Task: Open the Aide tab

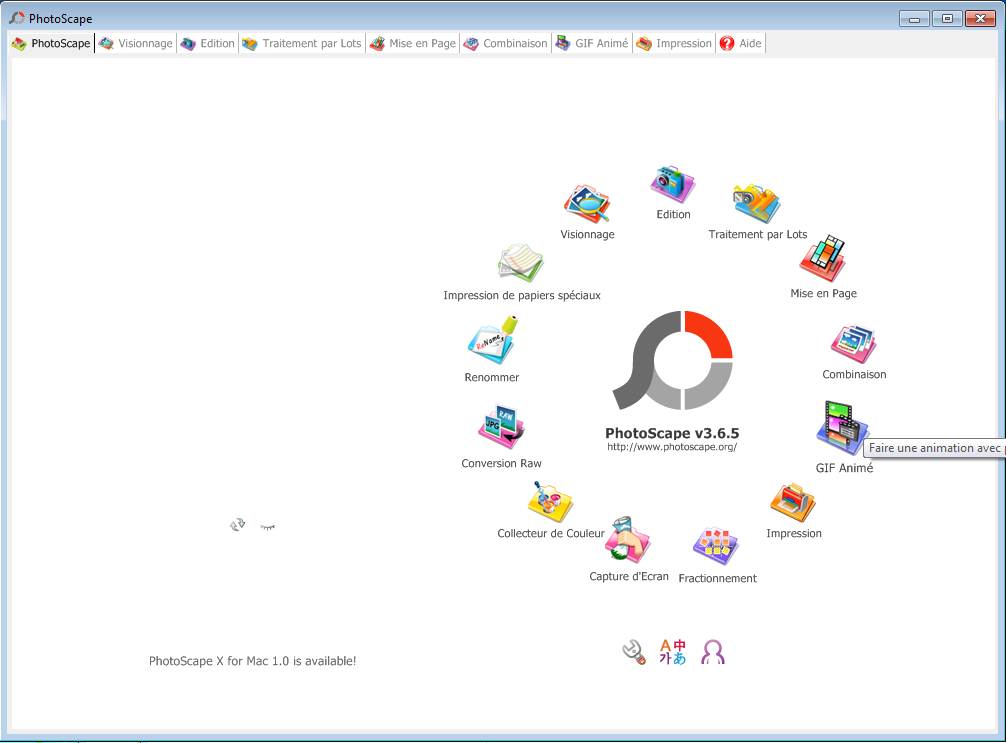Action: click(740, 44)
